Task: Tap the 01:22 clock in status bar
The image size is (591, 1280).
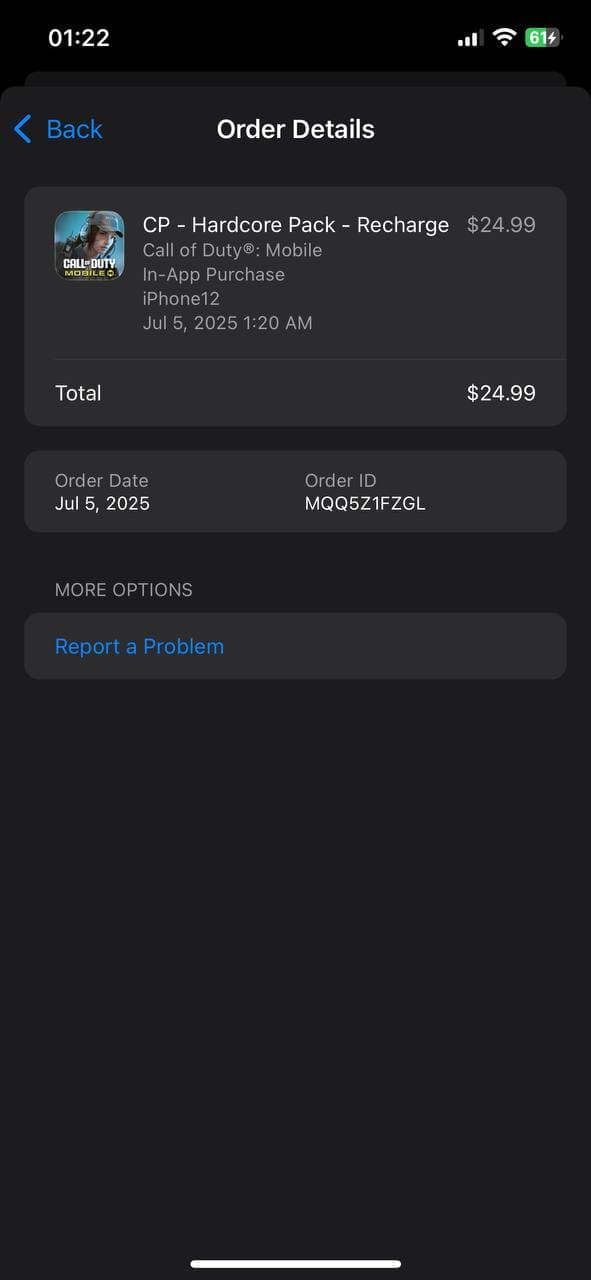Action: click(x=79, y=38)
